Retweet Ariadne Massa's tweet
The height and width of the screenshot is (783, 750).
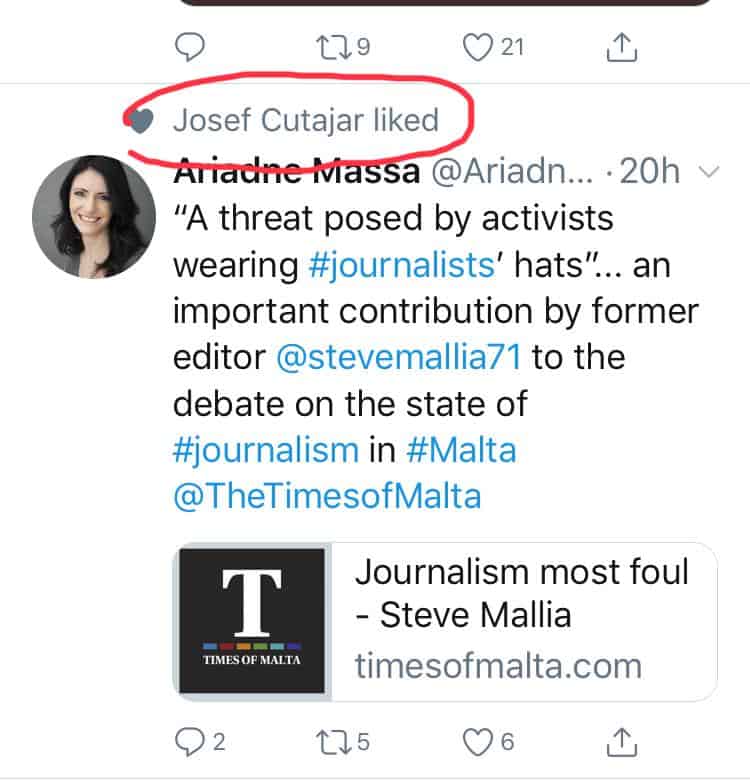[331, 741]
